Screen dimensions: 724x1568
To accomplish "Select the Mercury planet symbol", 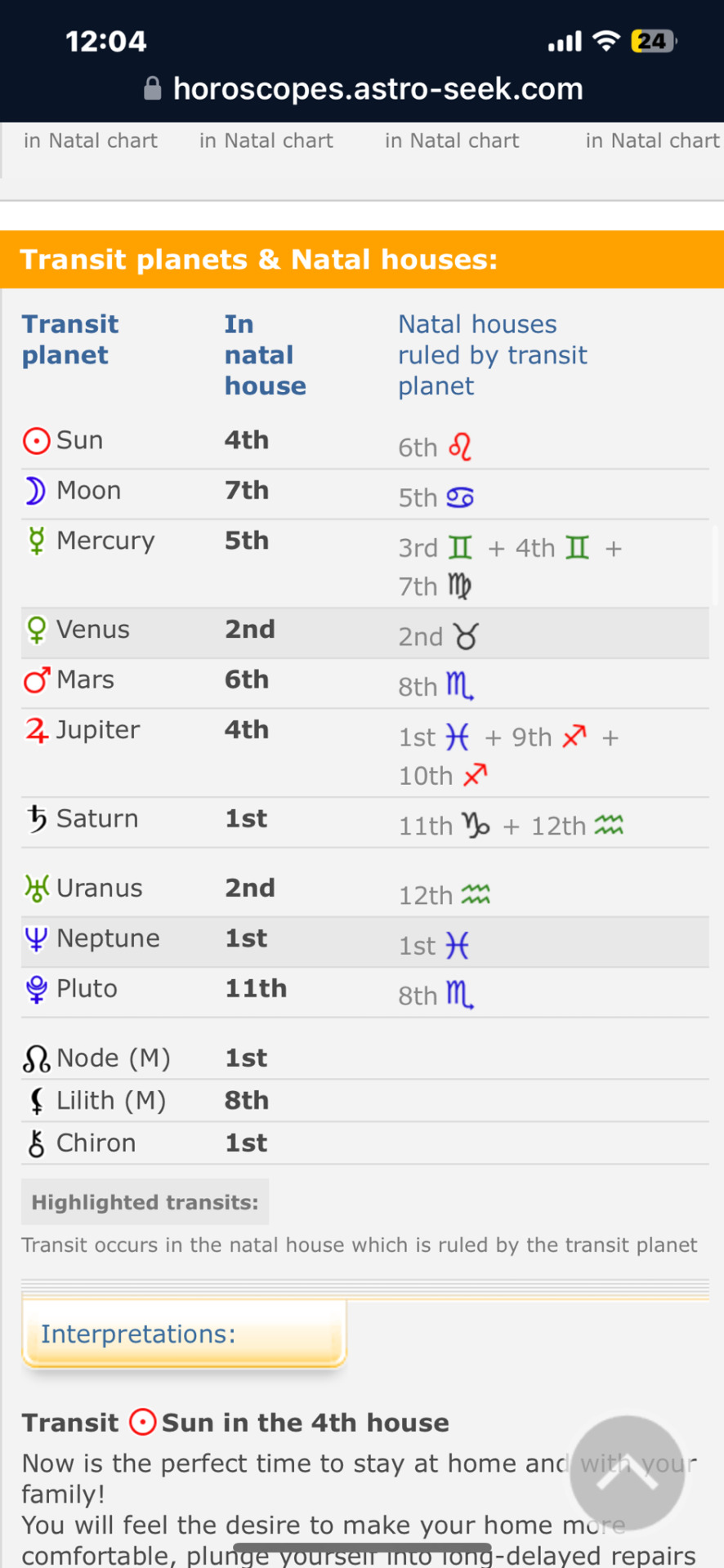I will point(36,541).
